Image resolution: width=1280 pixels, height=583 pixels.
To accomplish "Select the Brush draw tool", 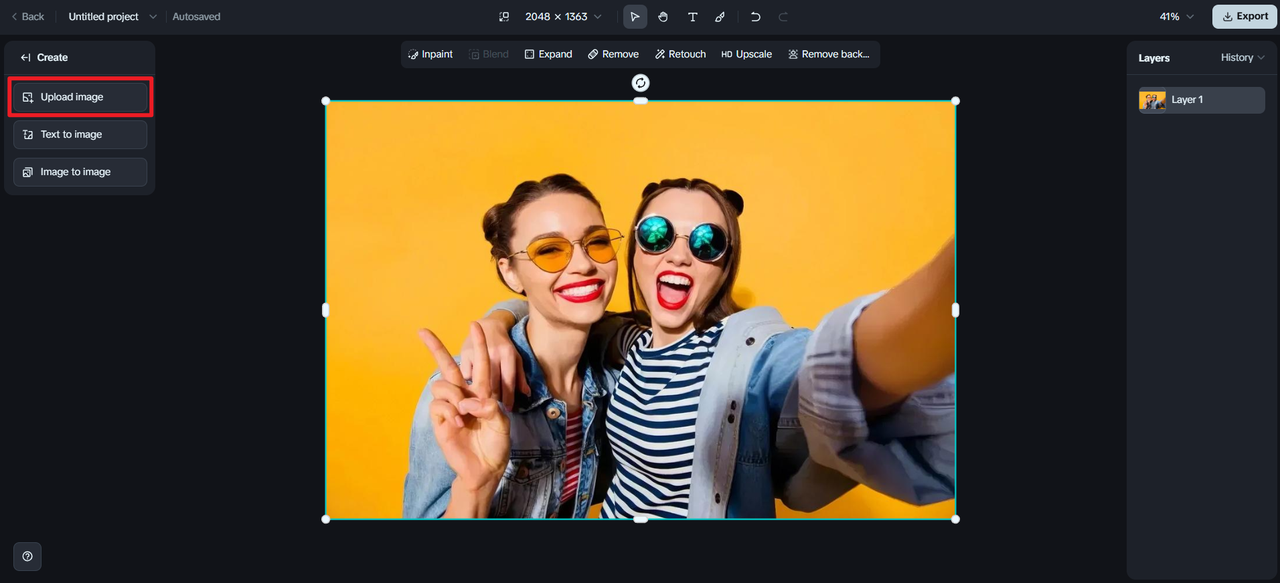I will coord(720,17).
